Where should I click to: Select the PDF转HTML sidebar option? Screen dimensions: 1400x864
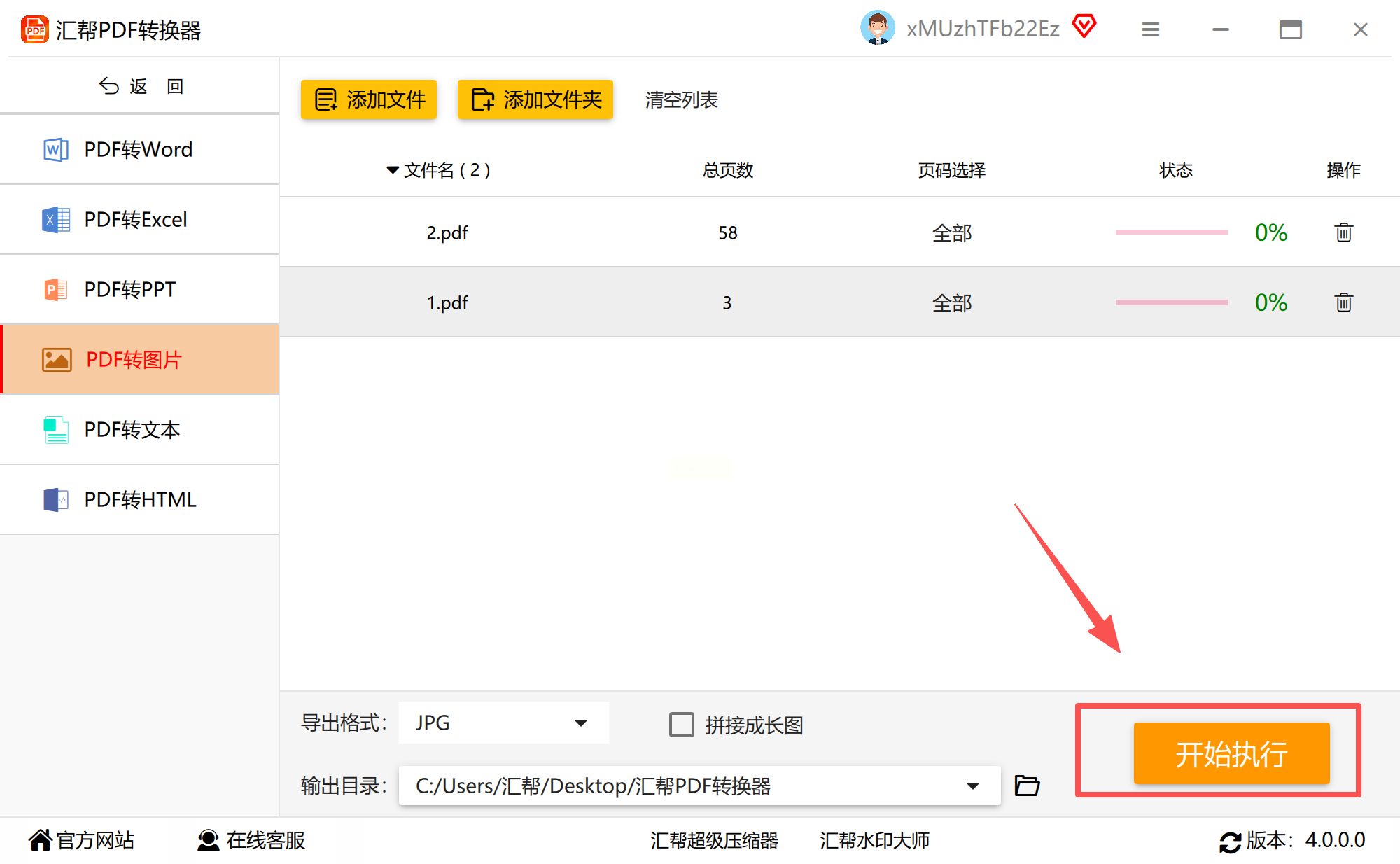[140, 499]
